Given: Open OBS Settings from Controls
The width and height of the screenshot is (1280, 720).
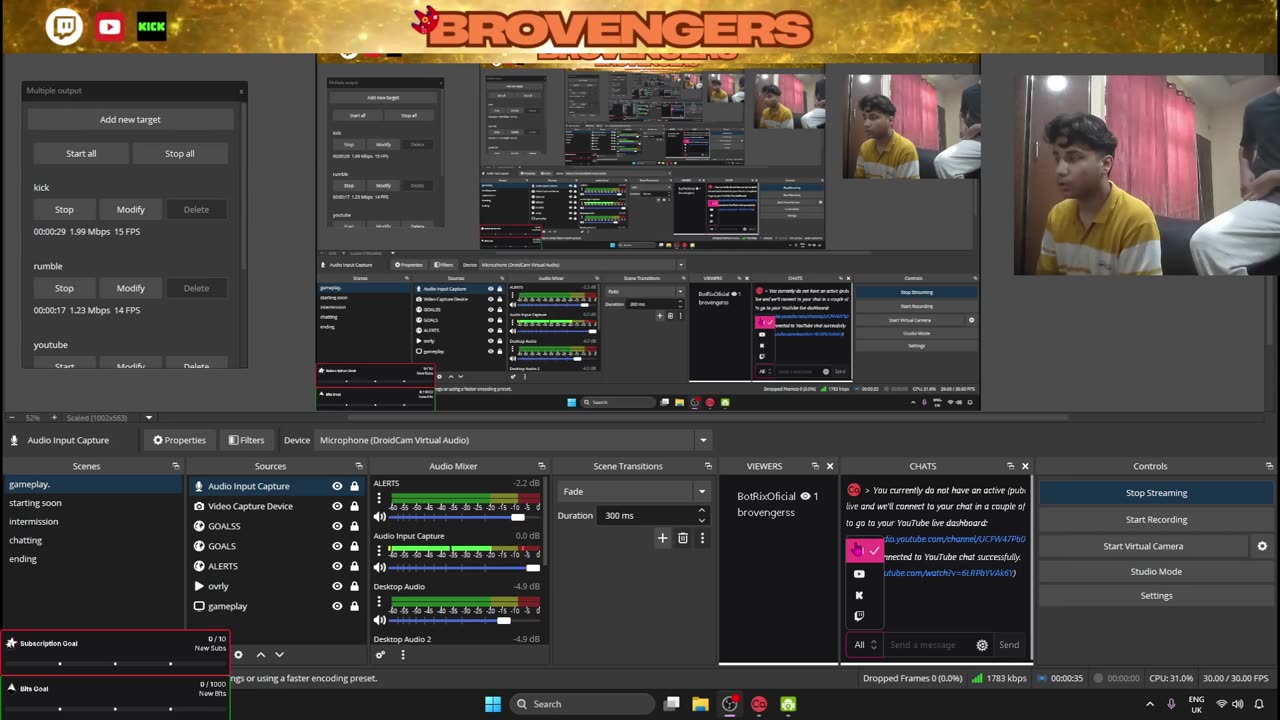Looking at the screenshot, I should tap(1156, 595).
